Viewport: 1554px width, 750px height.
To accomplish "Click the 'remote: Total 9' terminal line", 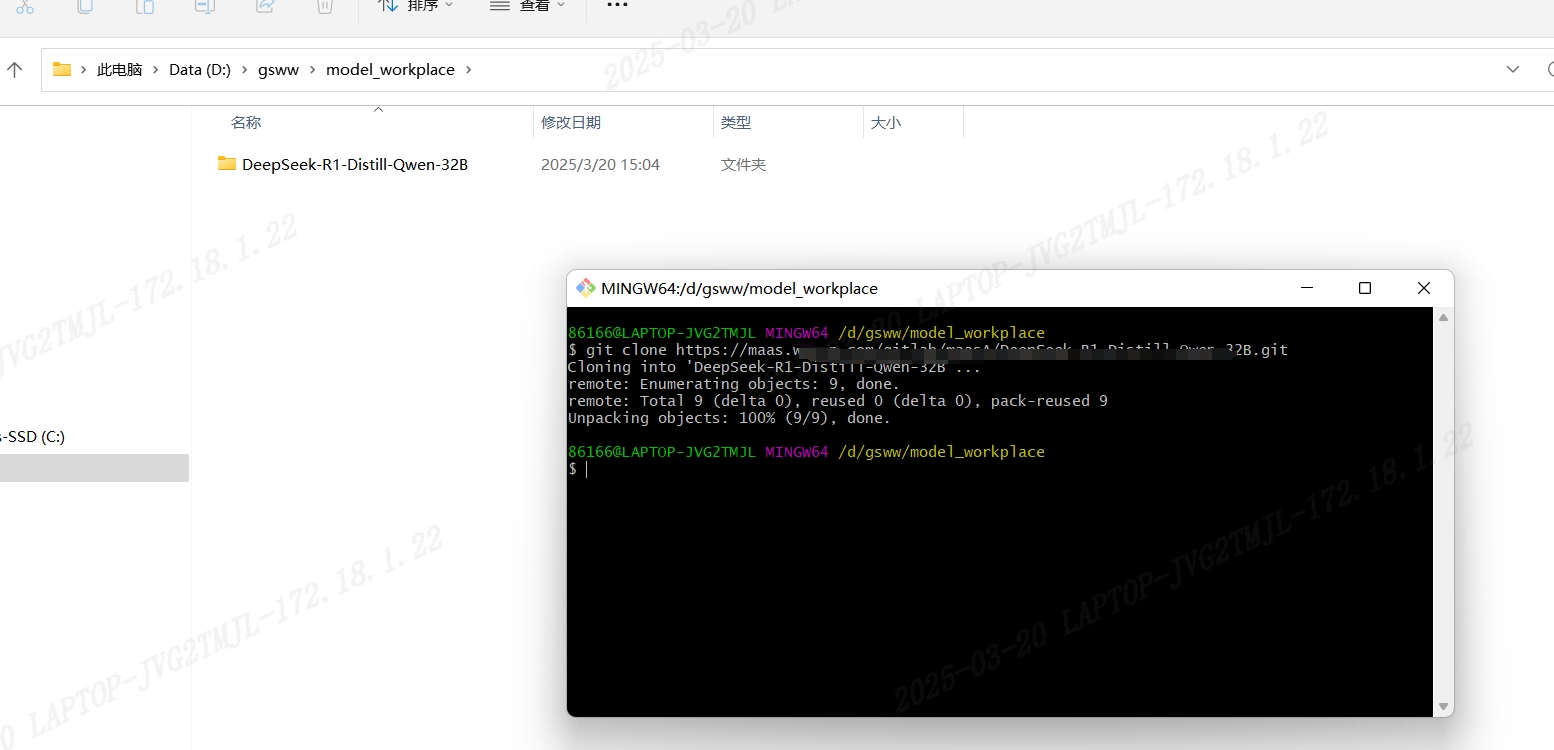I will tap(838, 401).
